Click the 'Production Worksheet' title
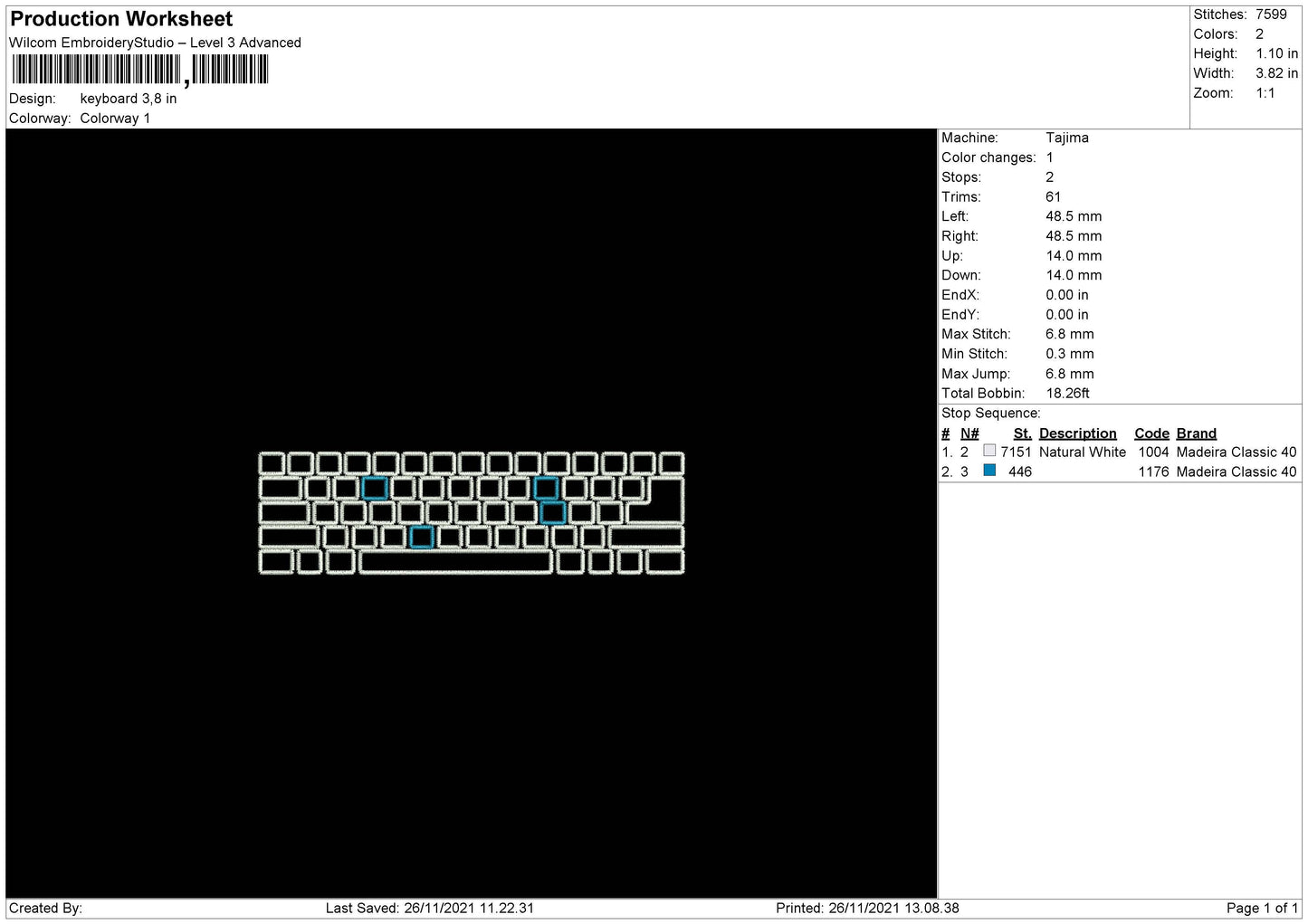The width and height of the screenshot is (1308, 924). (x=121, y=19)
